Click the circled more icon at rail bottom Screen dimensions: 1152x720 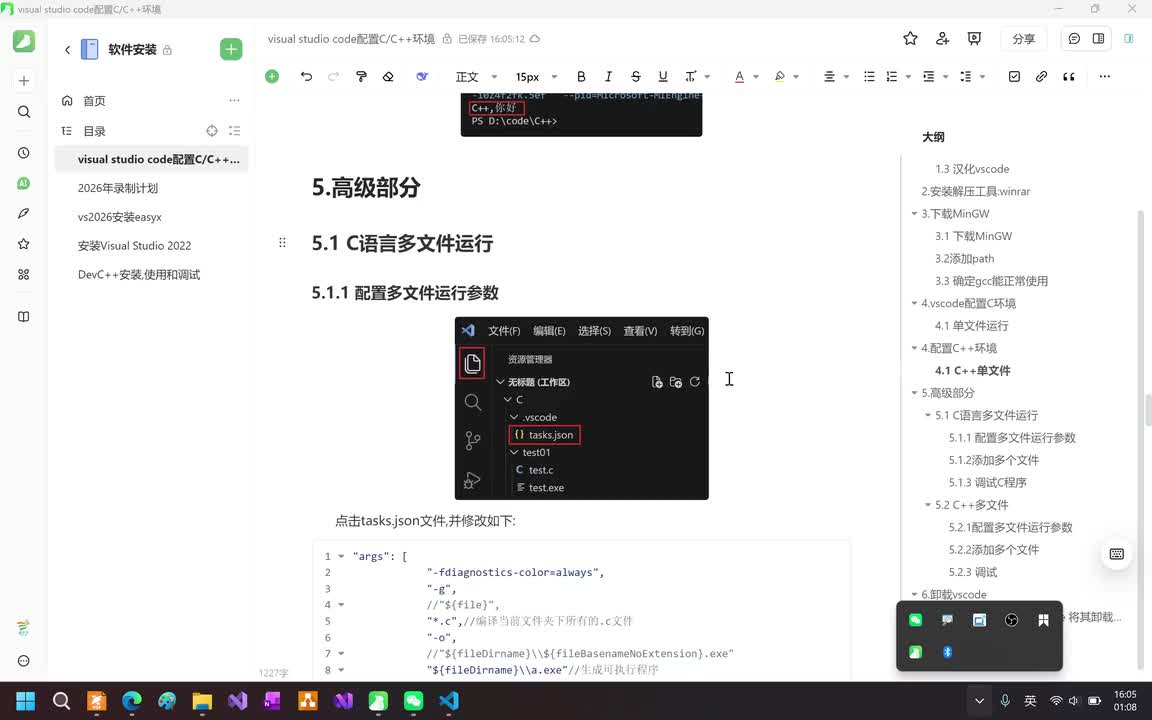24,660
